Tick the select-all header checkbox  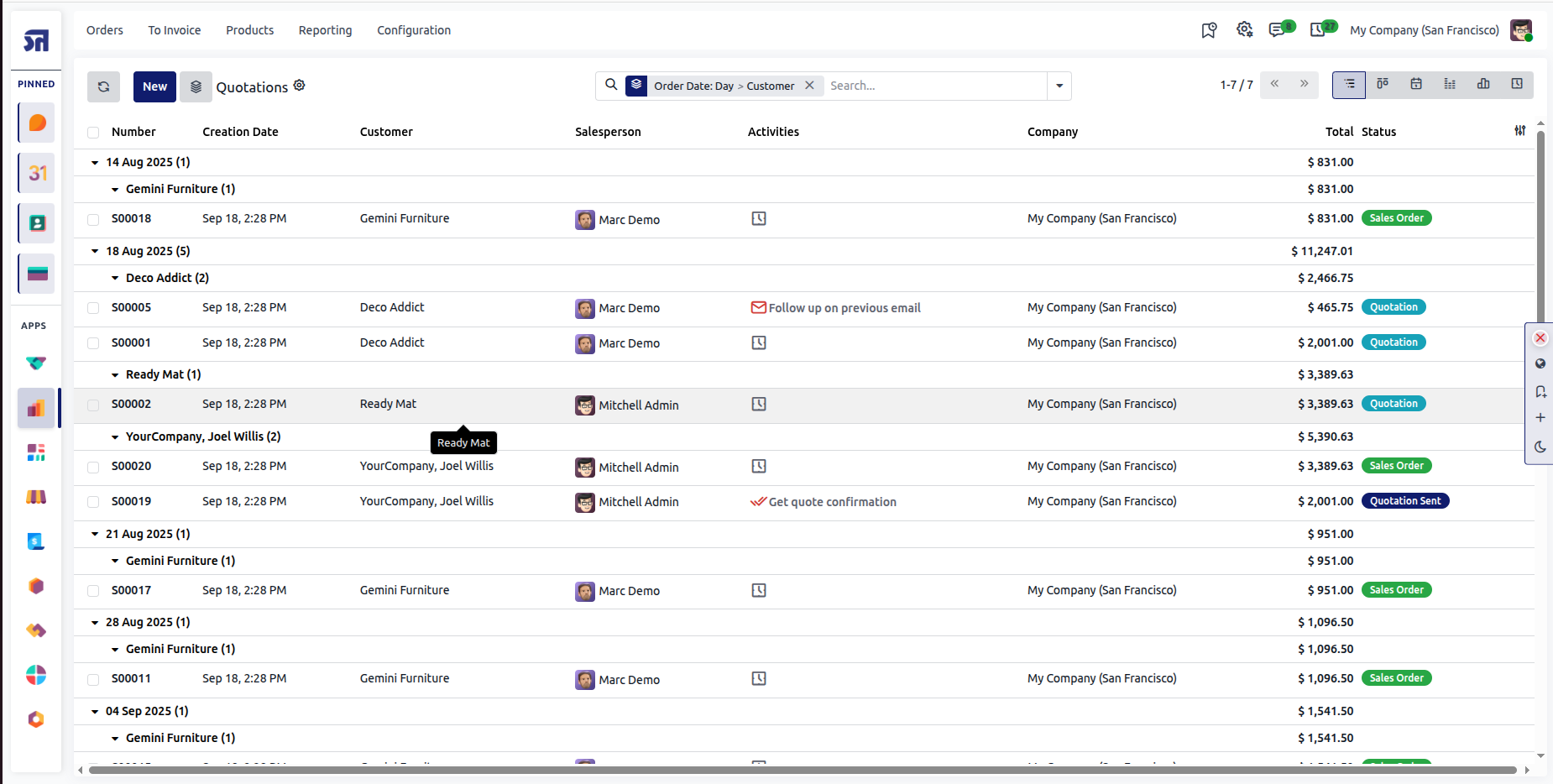pyautogui.click(x=93, y=133)
